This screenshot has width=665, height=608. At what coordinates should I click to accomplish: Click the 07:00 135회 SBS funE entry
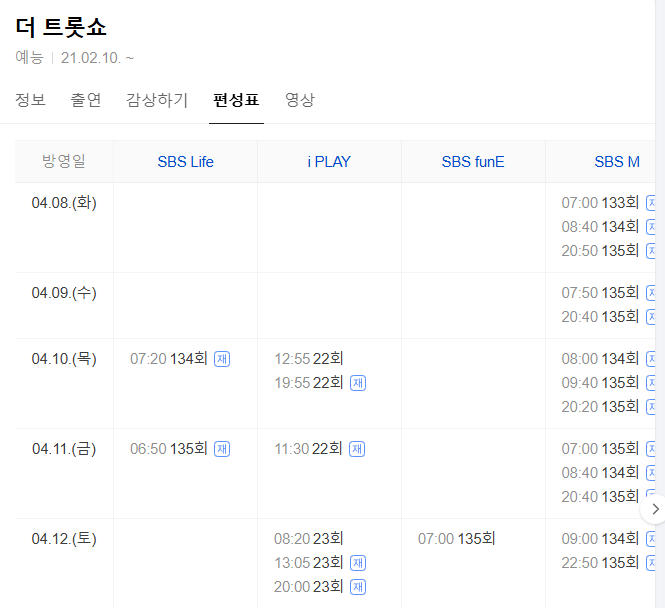click(x=456, y=538)
